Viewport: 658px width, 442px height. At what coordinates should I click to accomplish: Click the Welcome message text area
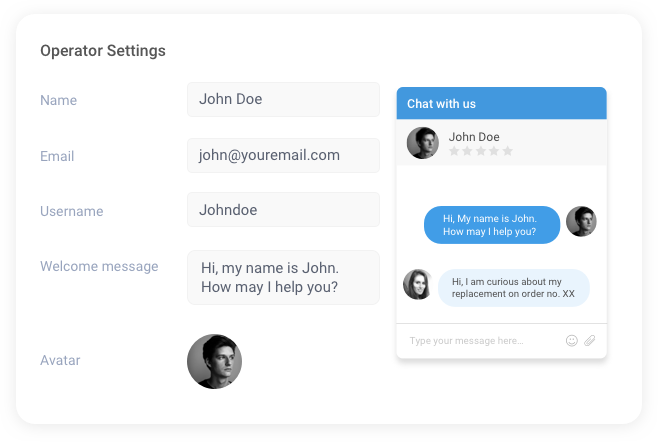(283, 277)
